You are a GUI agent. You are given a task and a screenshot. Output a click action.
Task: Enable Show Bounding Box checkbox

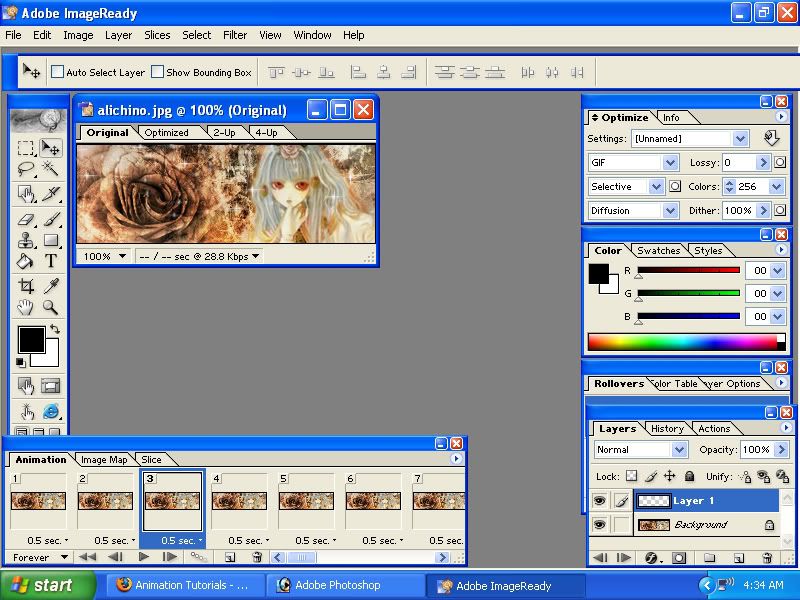158,72
